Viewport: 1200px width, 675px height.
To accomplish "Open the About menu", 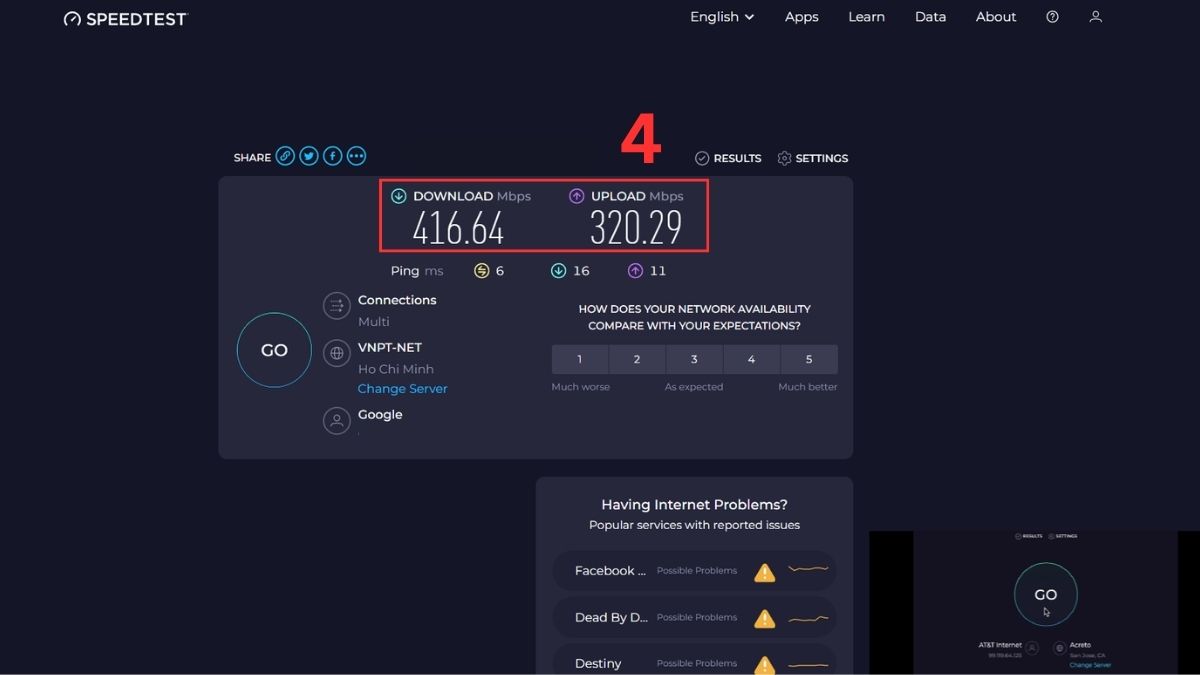I will coord(996,17).
